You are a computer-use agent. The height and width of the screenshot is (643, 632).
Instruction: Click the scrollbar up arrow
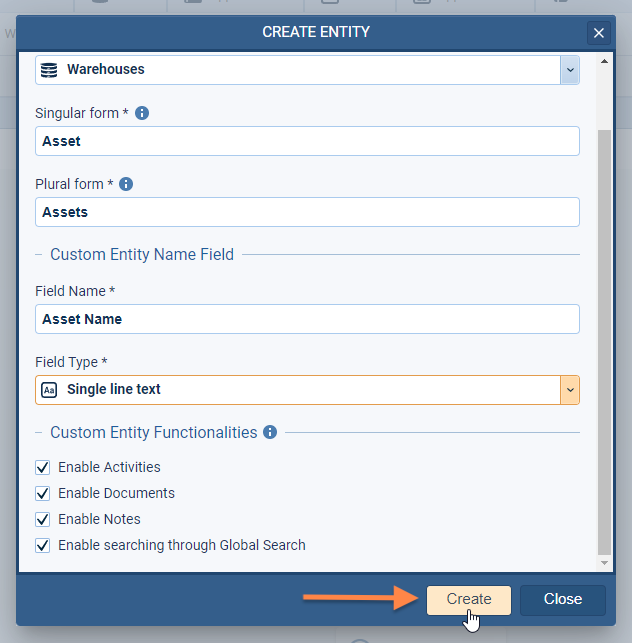pos(603,62)
